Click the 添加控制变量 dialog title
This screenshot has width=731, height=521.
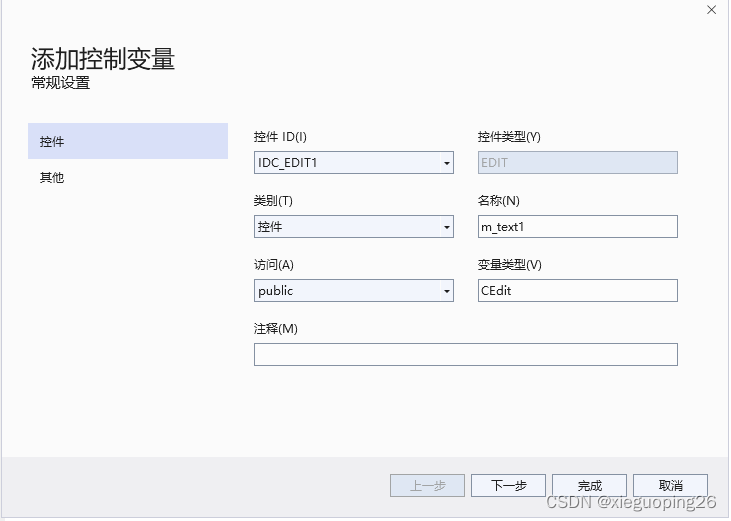pyautogui.click(x=103, y=59)
